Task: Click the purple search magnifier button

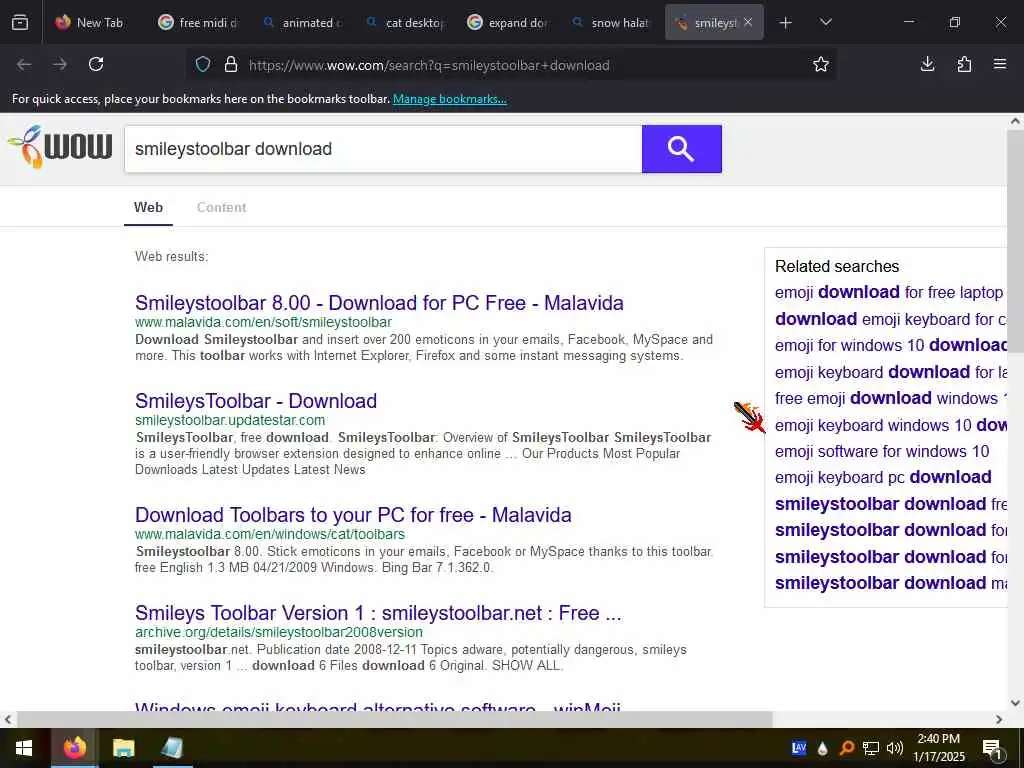Action: pos(681,149)
